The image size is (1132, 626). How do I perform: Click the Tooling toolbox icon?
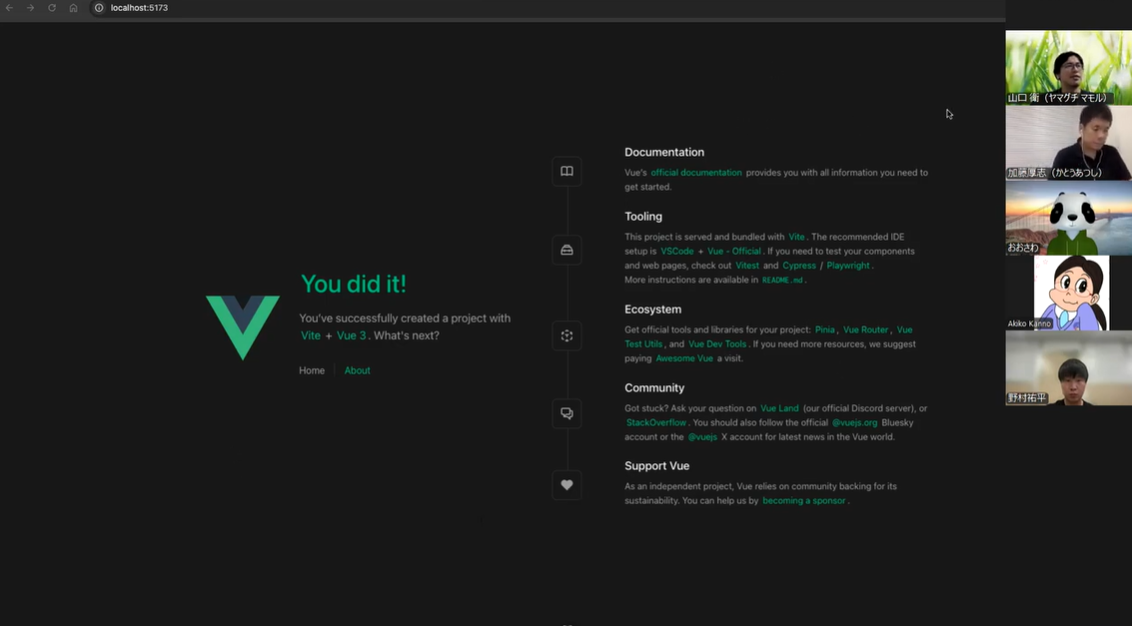567,250
